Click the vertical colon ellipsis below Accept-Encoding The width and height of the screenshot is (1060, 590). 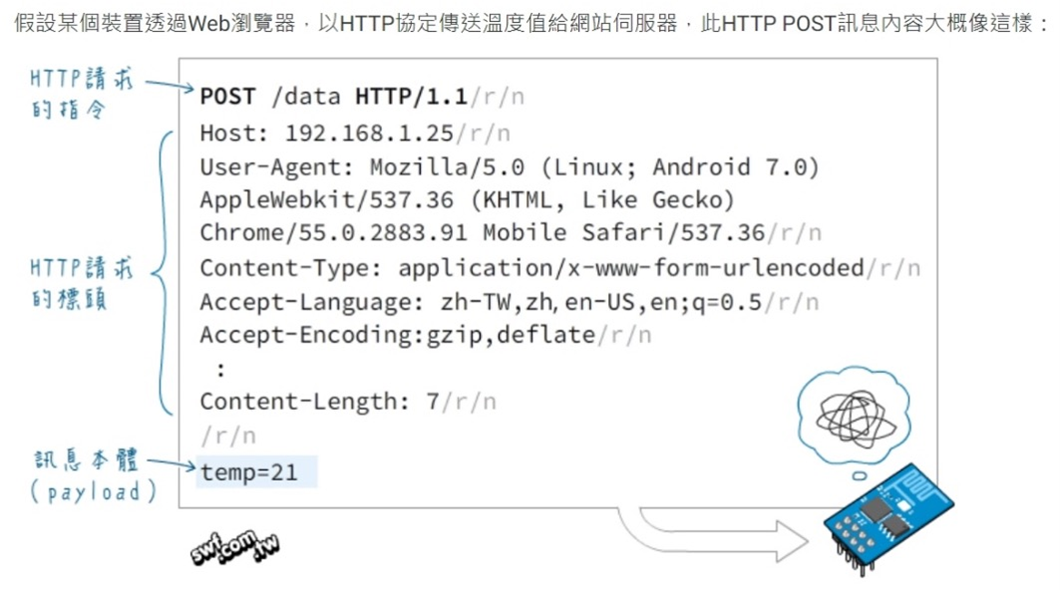click(x=221, y=369)
